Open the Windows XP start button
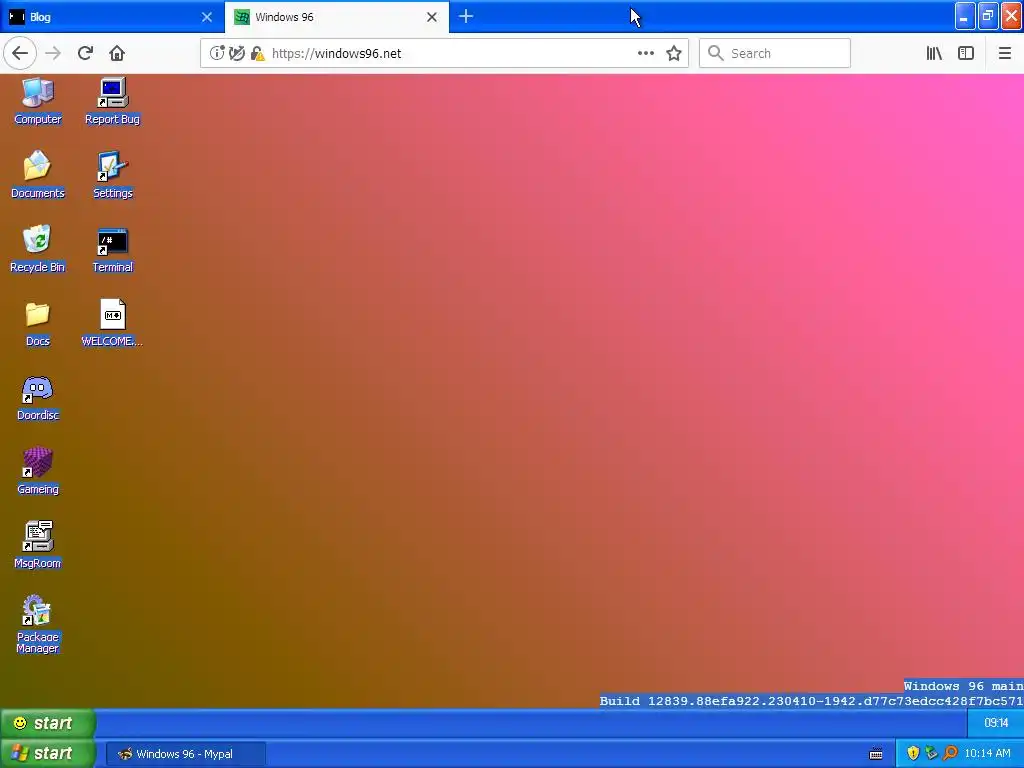1024x768 pixels. 47,753
